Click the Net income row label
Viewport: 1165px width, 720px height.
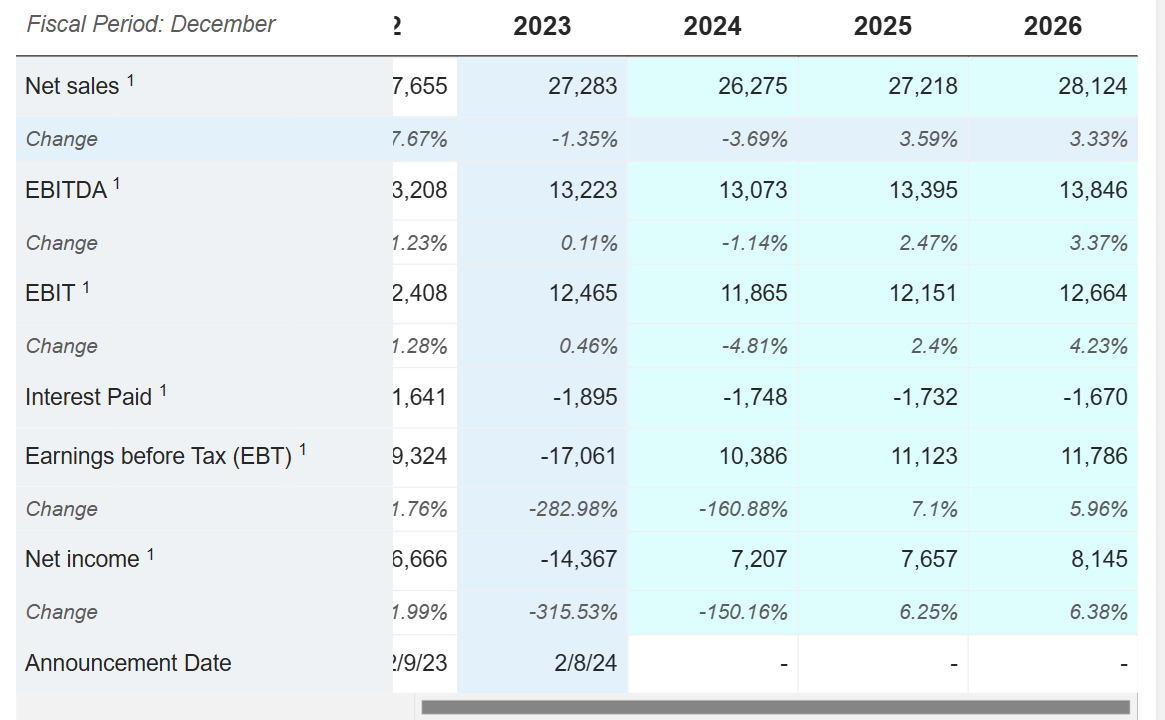click(x=82, y=559)
